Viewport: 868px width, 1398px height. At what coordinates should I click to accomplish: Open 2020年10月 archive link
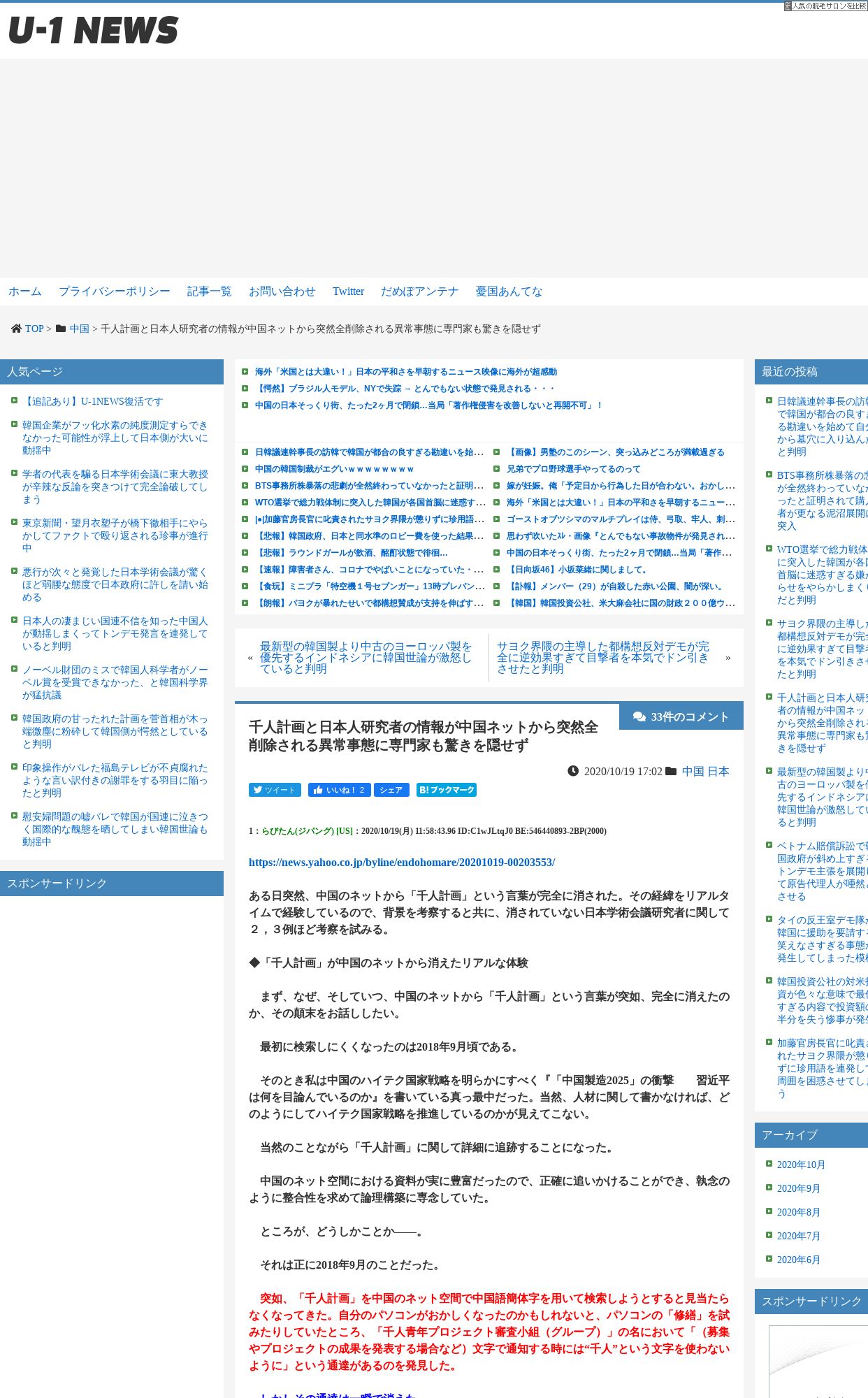pyautogui.click(x=801, y=1165)
